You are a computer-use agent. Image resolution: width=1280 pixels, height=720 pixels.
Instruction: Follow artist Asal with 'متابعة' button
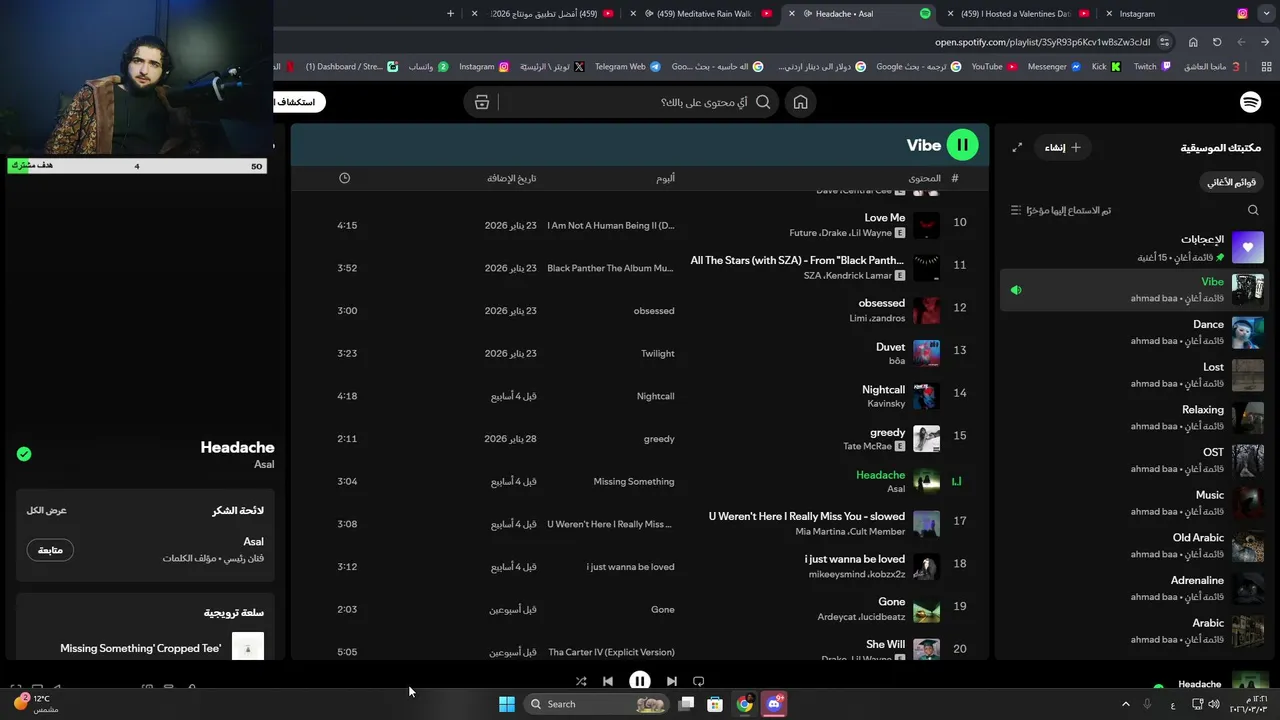(x=50, y=550)
